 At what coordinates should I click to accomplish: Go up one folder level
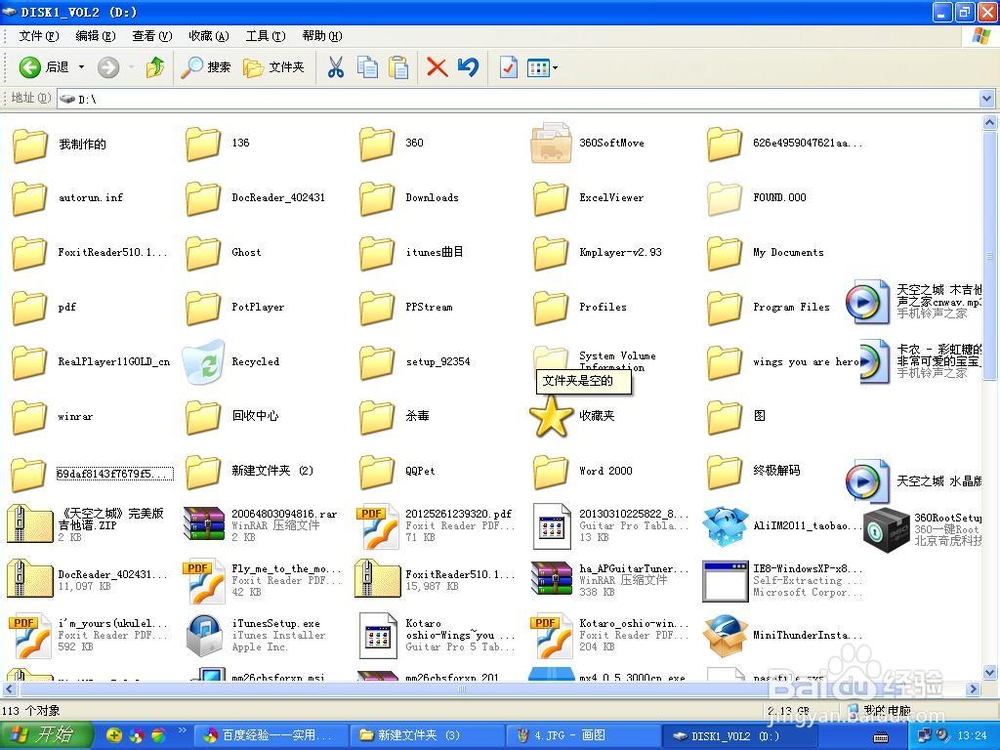click(x=155, y=67)
